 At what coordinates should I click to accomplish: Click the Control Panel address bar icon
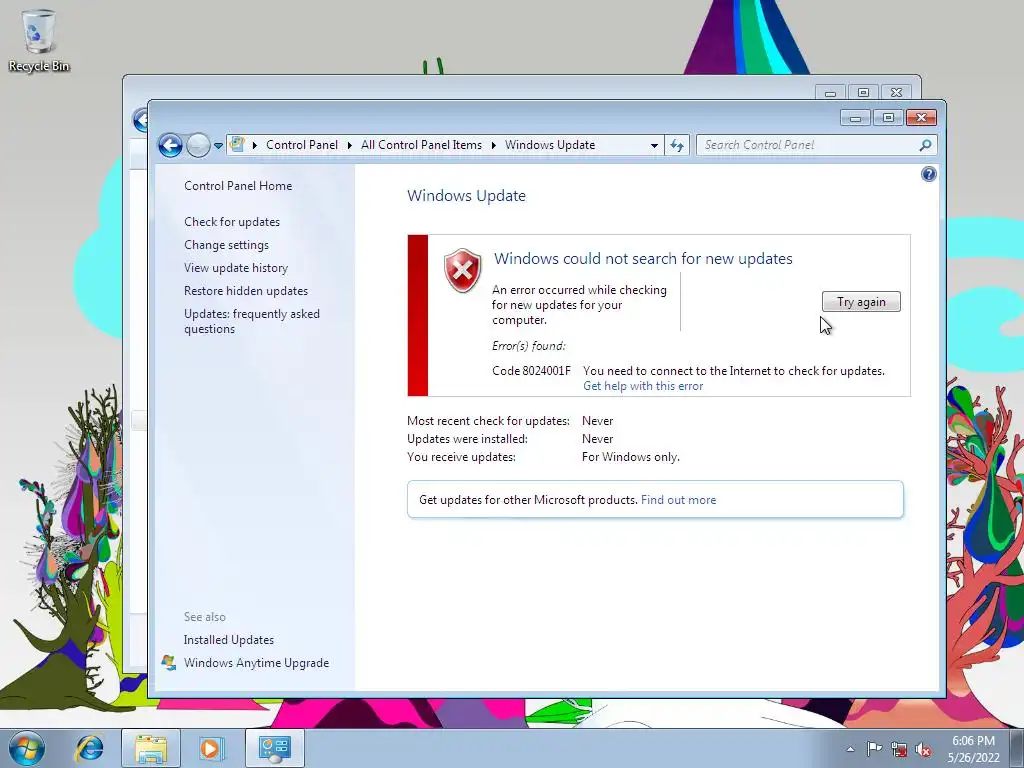(237, 144)
